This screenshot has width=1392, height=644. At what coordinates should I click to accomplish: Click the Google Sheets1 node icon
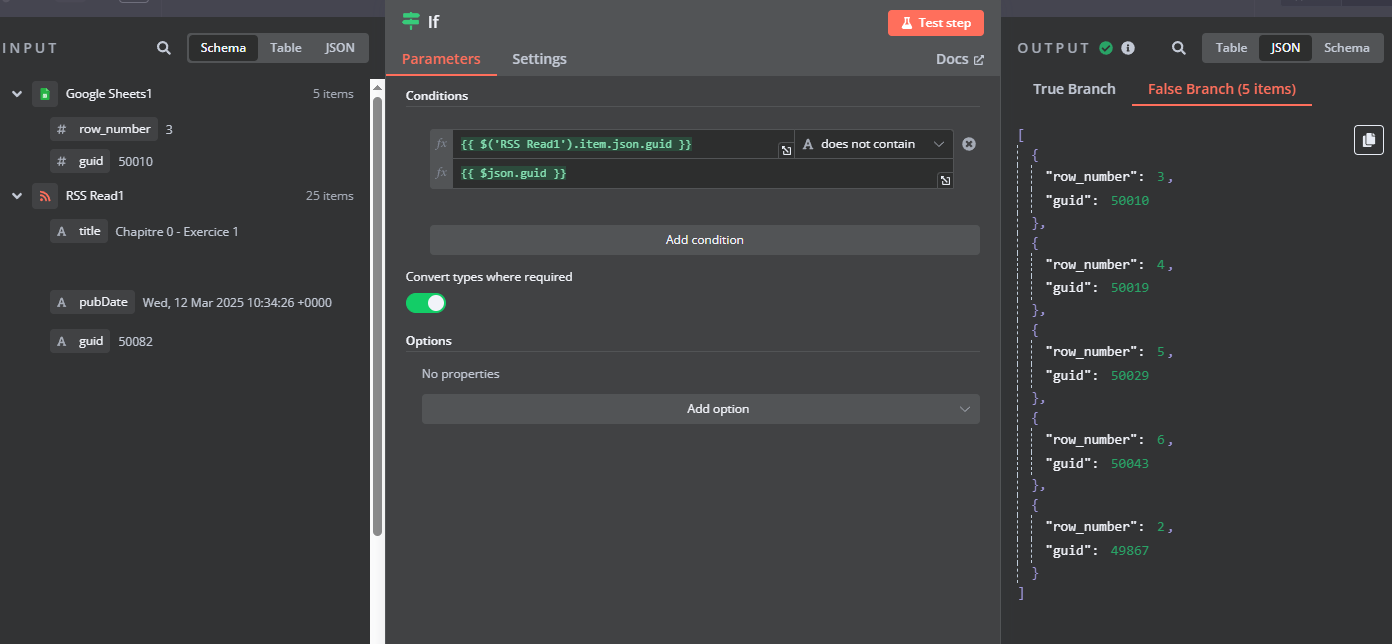(45, 94)
